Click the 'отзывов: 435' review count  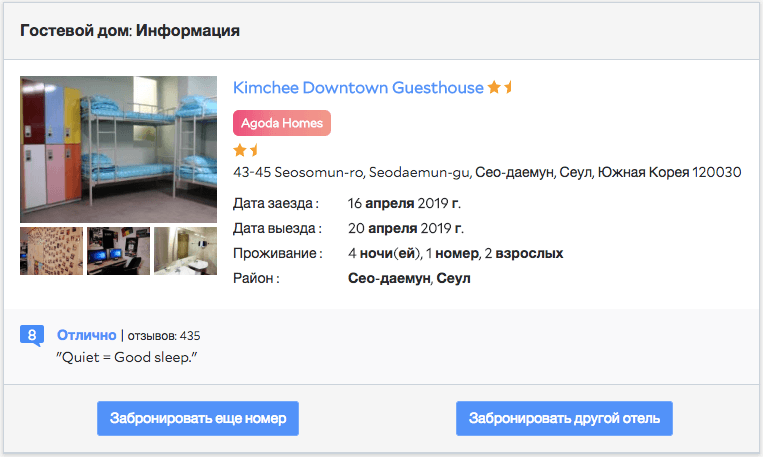[x=164, y=336]
